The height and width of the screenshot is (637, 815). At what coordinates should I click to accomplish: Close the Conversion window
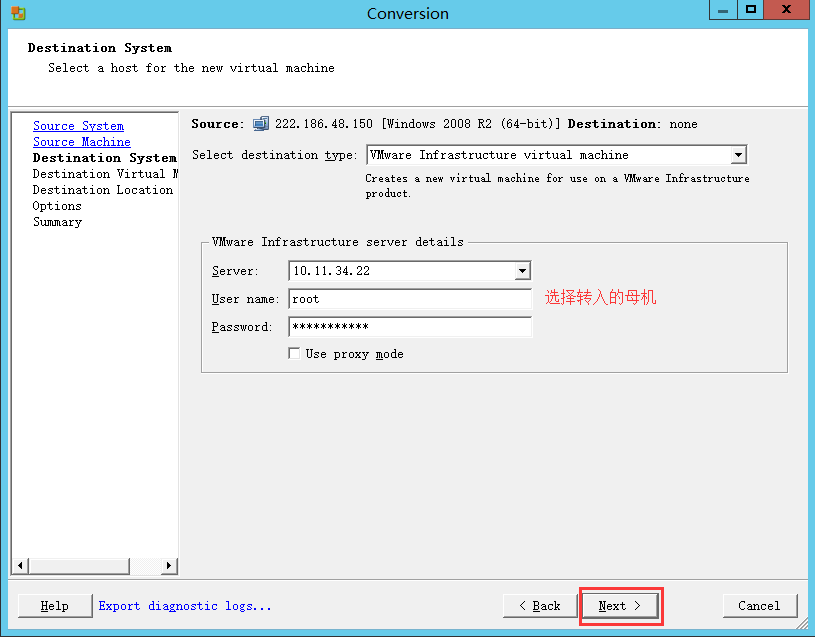click(786, 10)
